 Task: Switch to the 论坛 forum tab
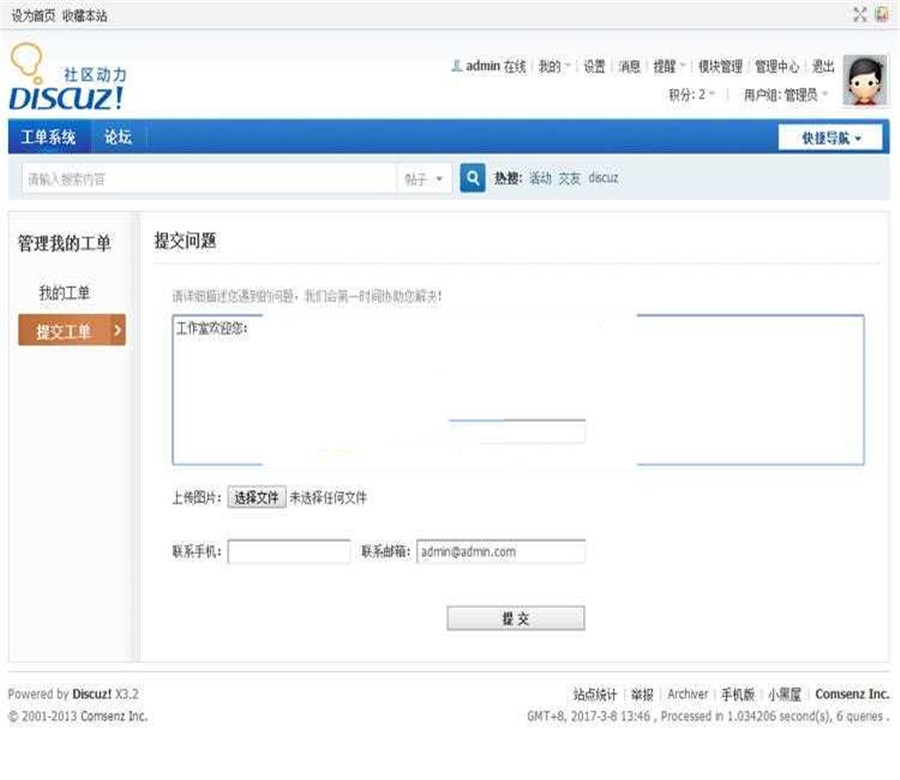[117, 136]
